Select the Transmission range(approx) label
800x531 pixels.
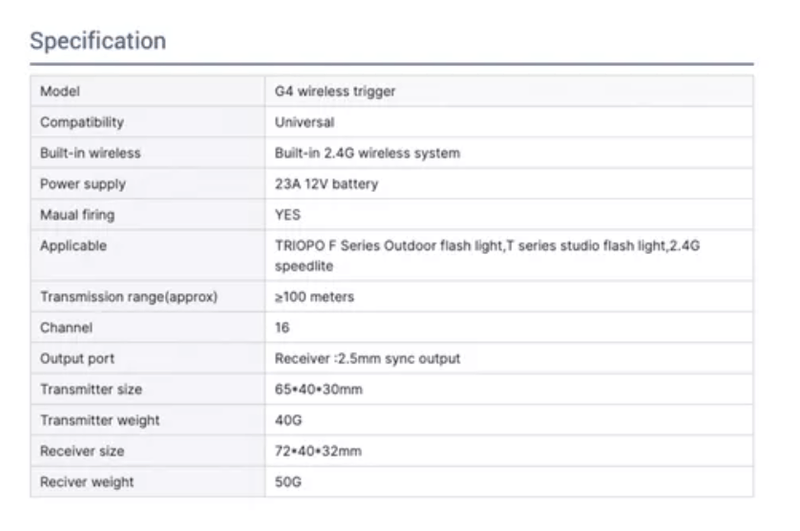coord(129,297)
